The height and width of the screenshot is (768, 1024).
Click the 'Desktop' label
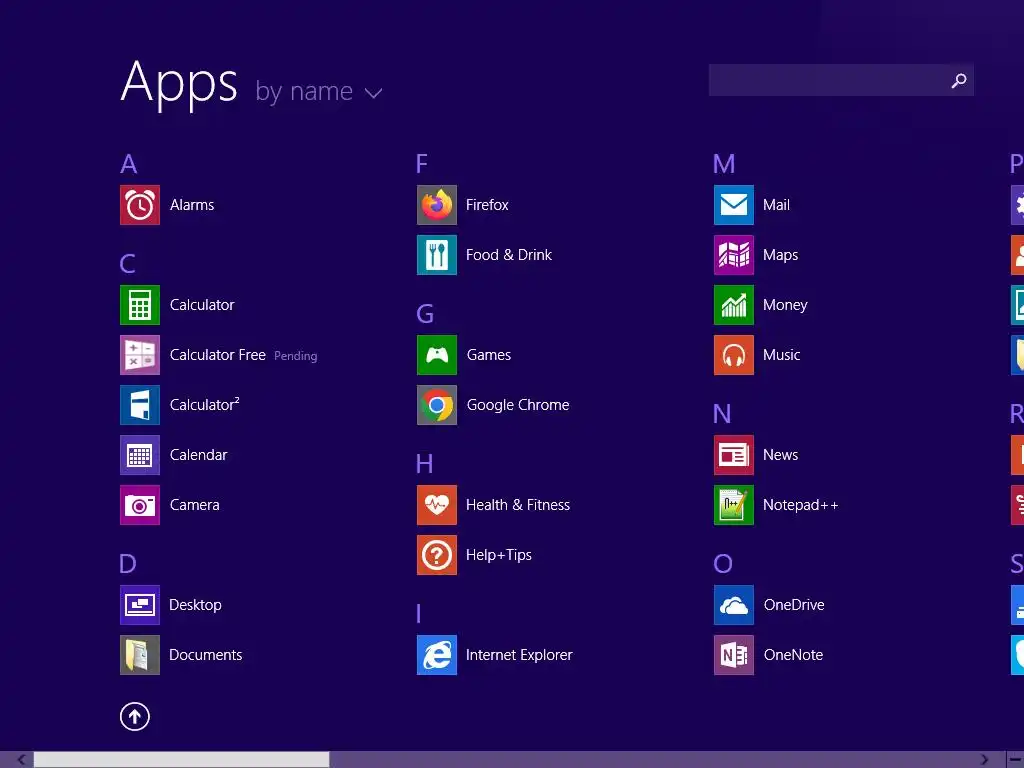(x=195, y=605)
